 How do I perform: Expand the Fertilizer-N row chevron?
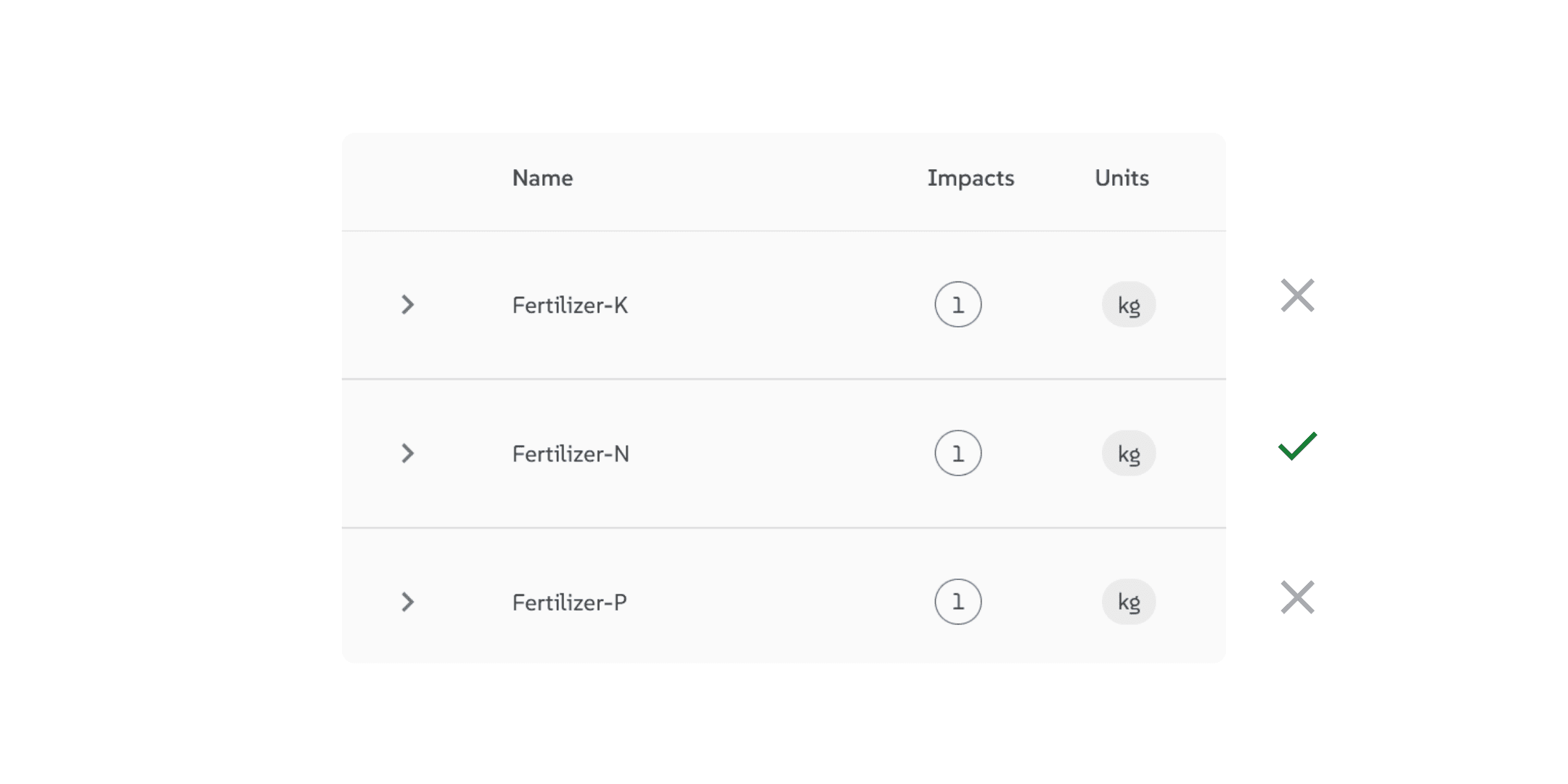coord(408,454)
